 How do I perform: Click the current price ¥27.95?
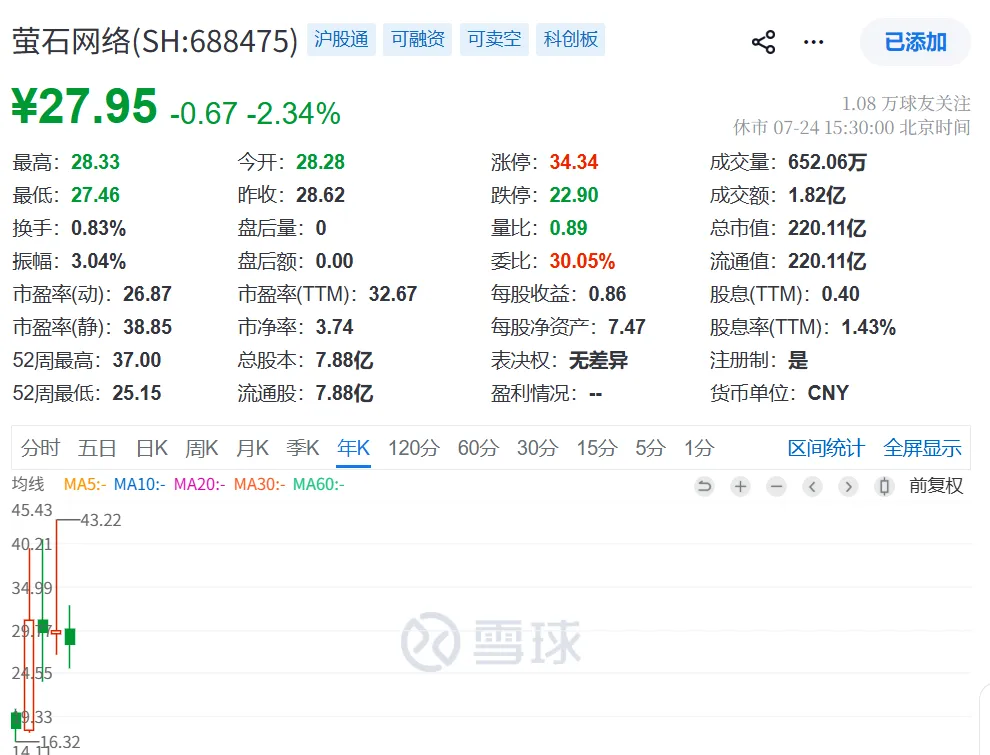pyautogui.click(x=84, y=105)
